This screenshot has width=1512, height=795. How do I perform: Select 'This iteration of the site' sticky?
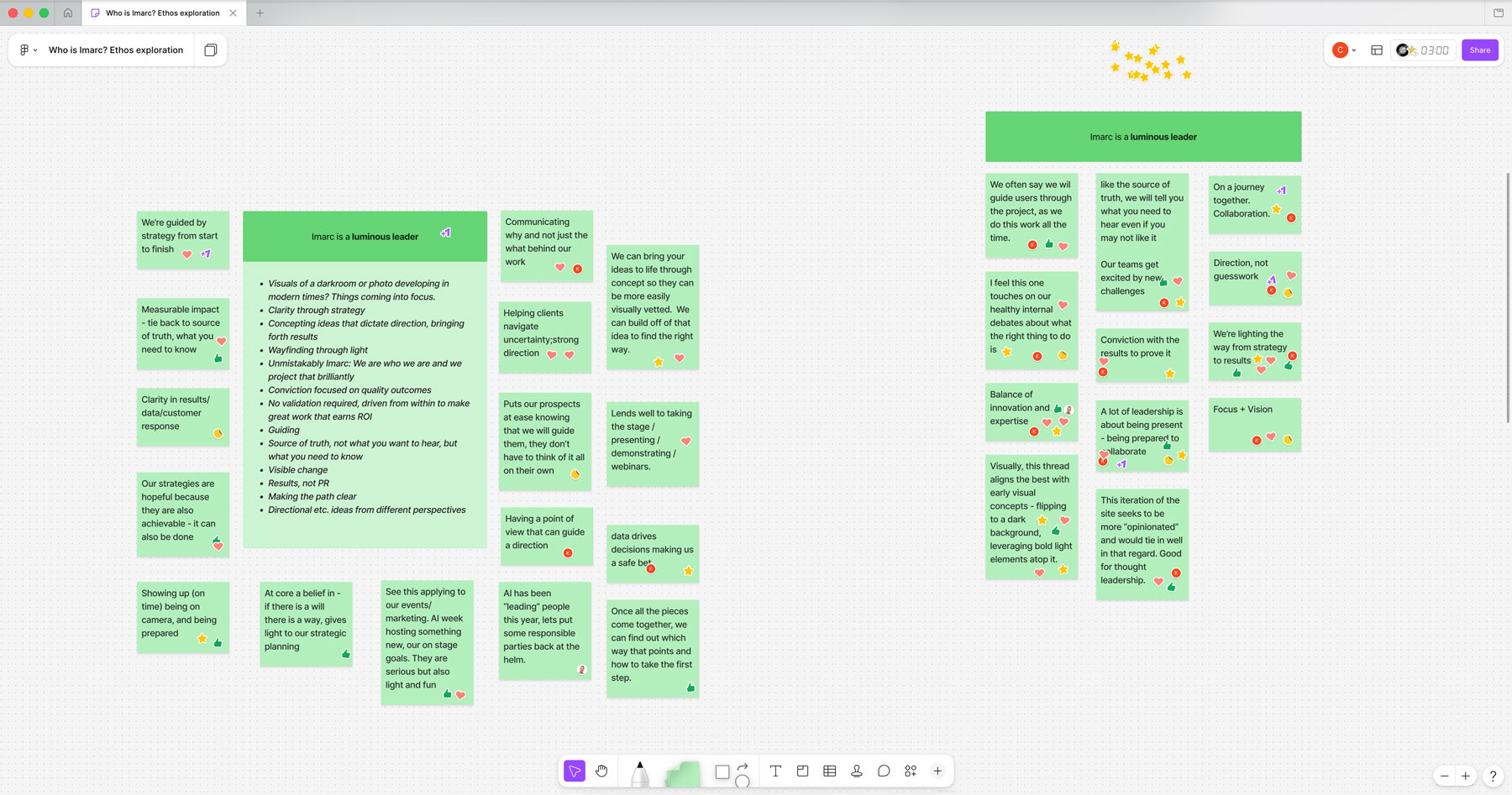[x=1142, y=544]
